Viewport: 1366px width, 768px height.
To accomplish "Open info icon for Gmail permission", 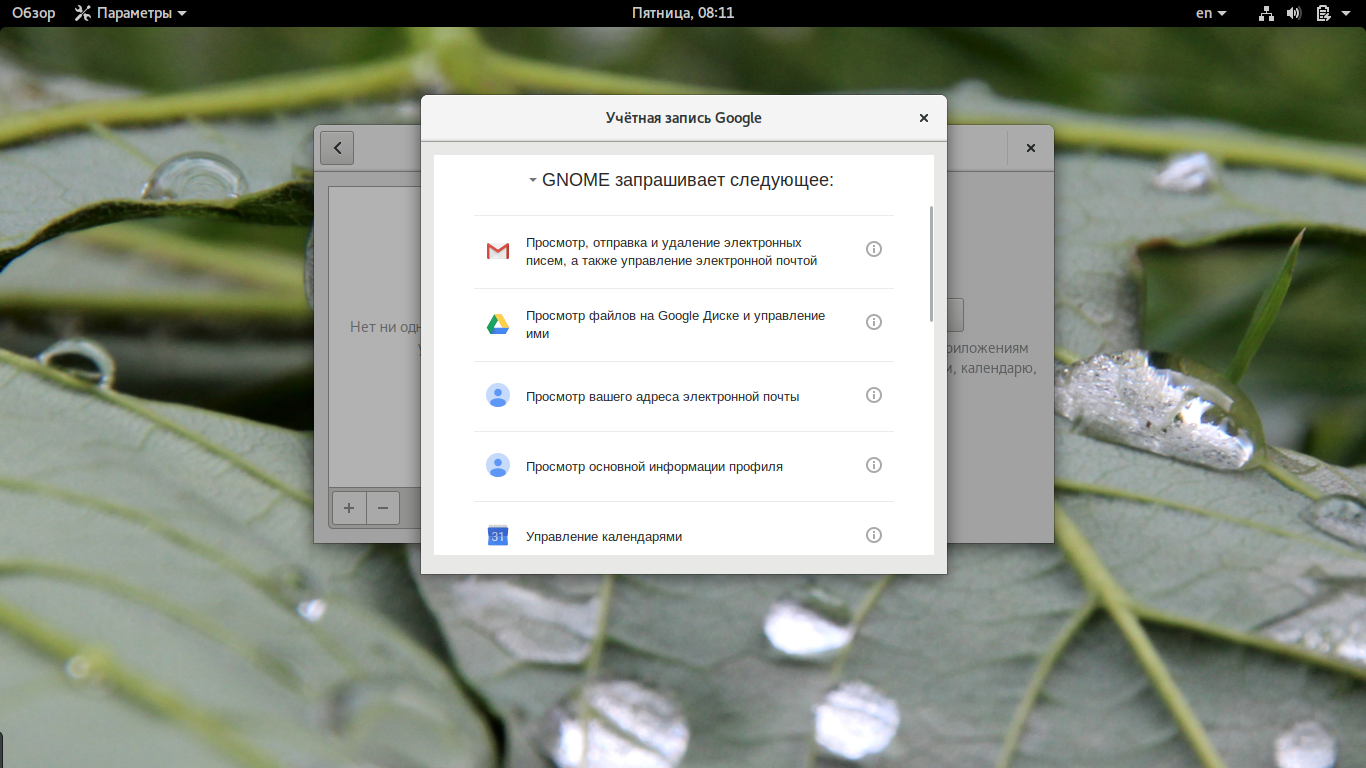I will tap(874, 249).
